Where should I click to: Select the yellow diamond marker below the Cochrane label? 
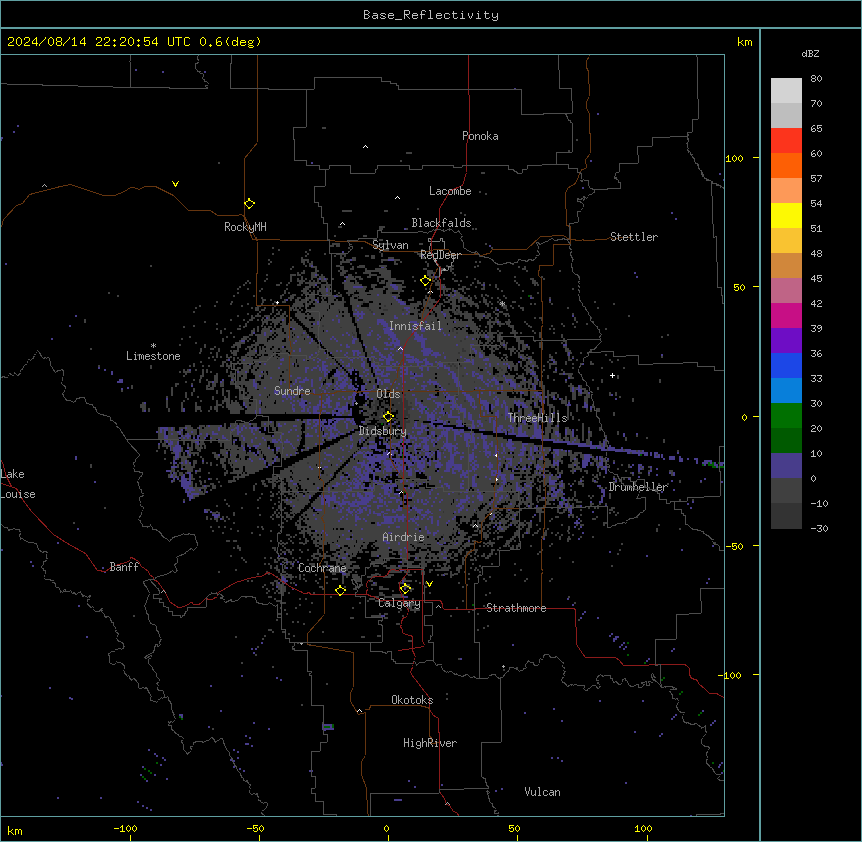click(340, 590)
